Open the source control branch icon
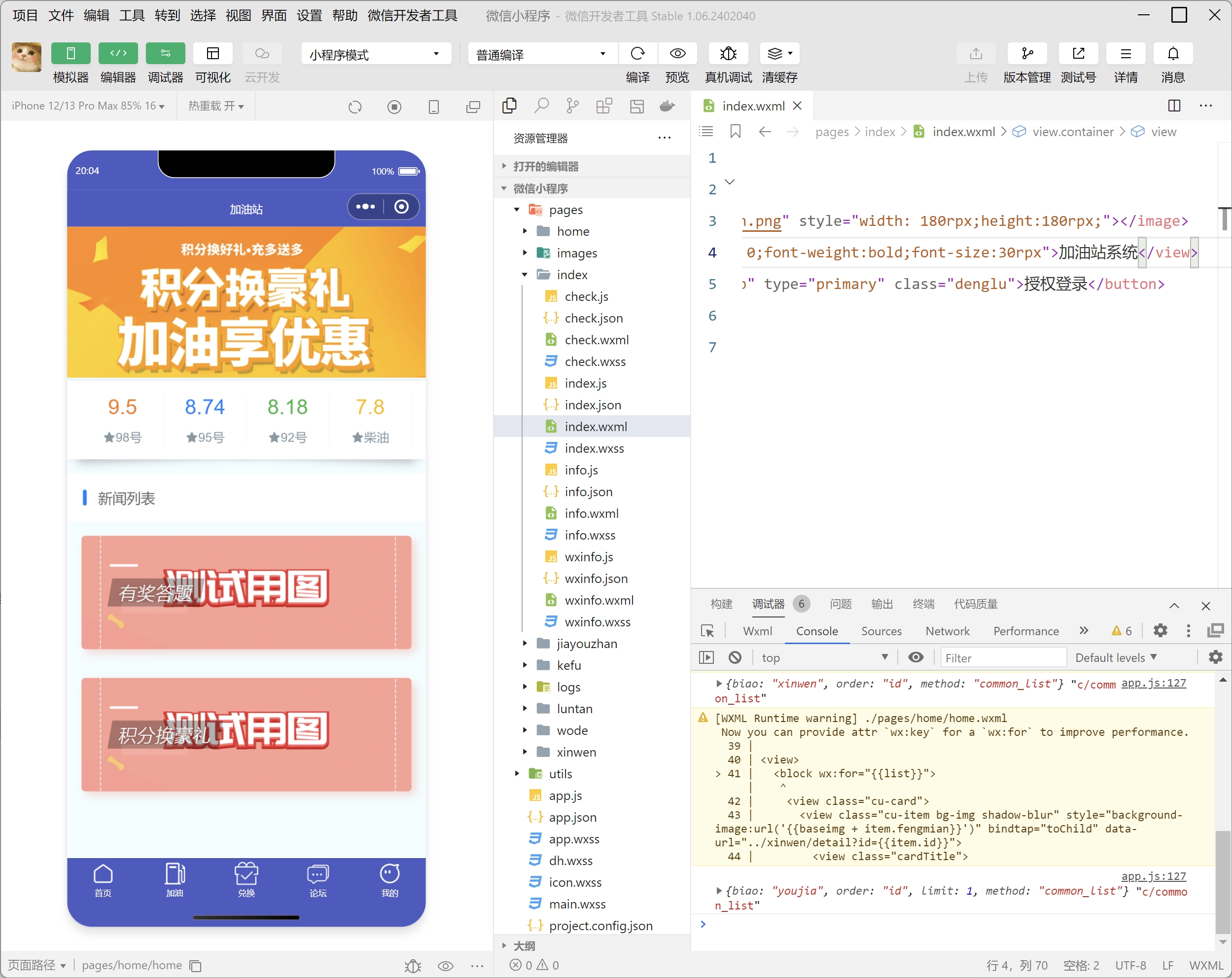The height and width of the screenshot is (978, 1232). click(x=572, y=106)
